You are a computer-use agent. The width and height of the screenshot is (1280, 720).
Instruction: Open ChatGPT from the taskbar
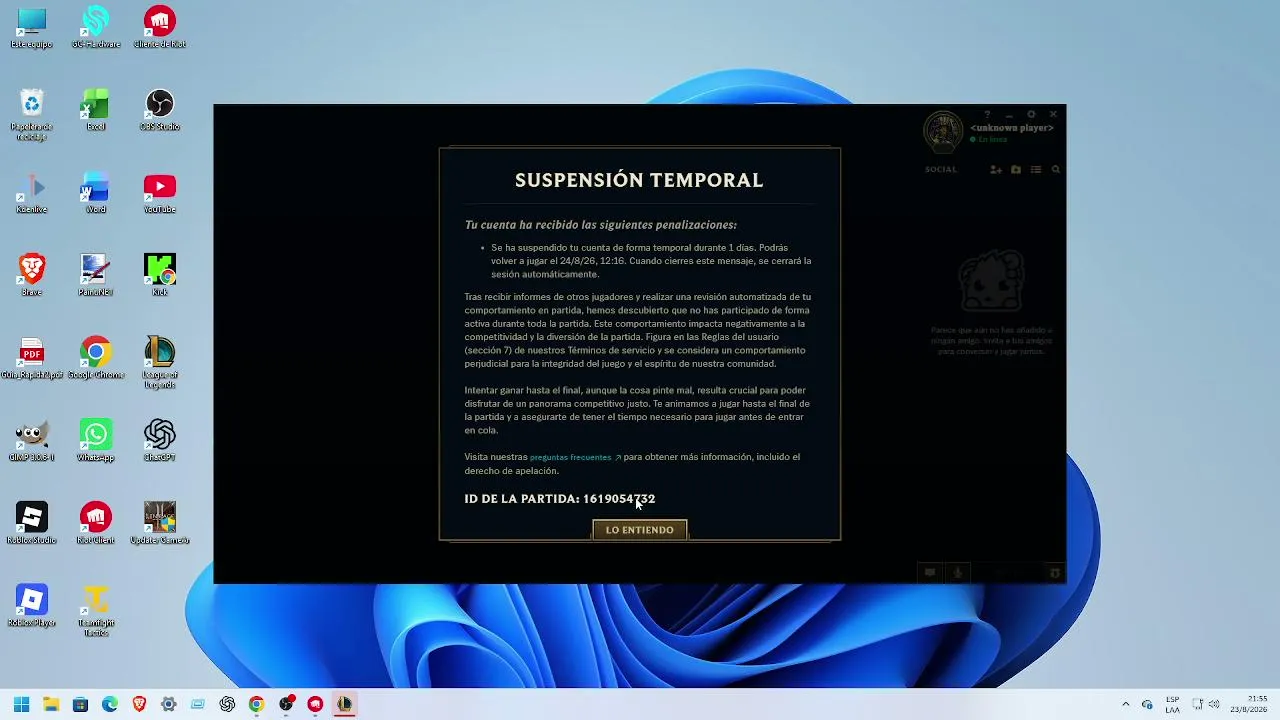coord(227,704)
